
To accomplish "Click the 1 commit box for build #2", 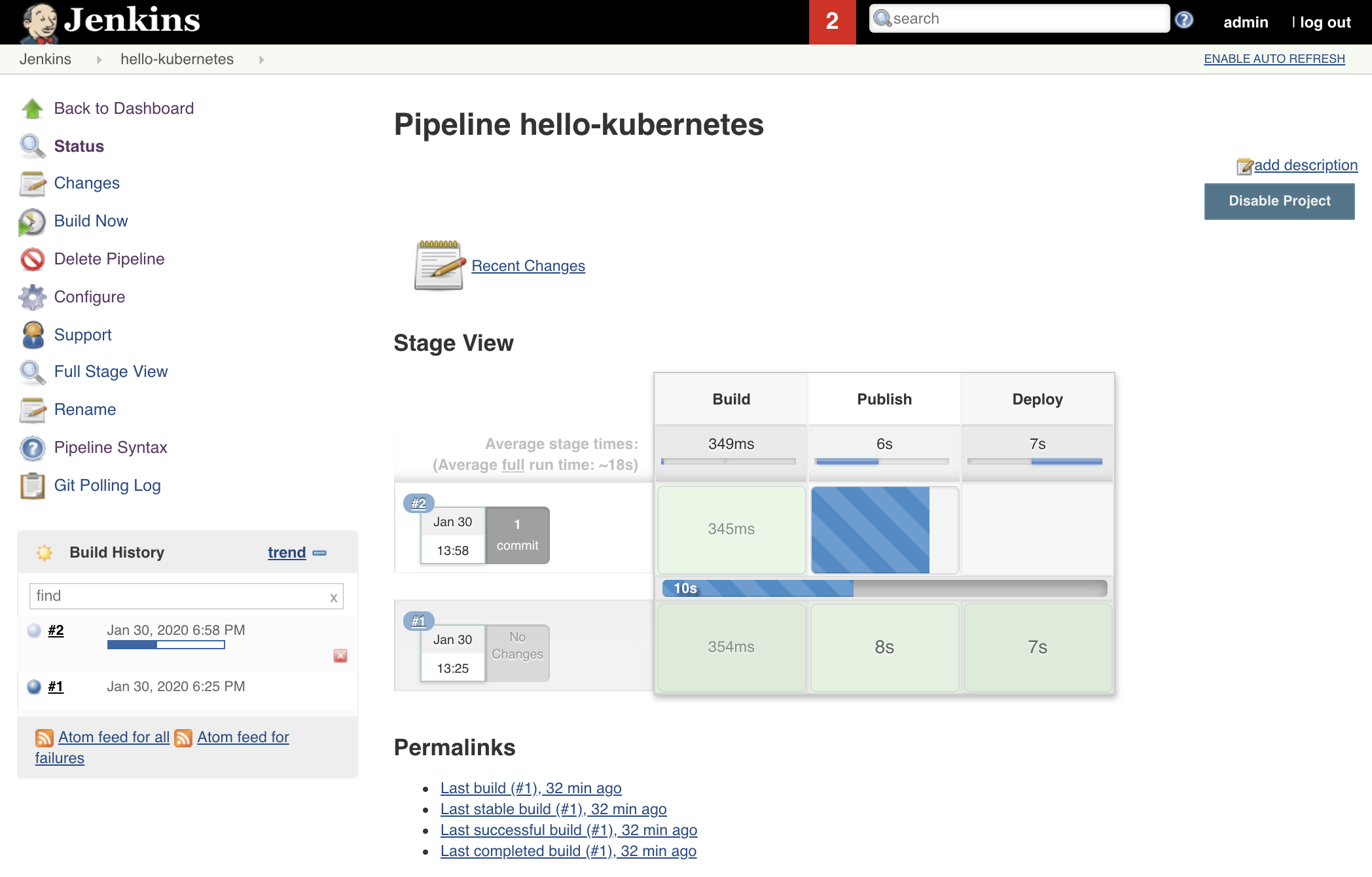I will pyautogui.click(x=517, y=535).
